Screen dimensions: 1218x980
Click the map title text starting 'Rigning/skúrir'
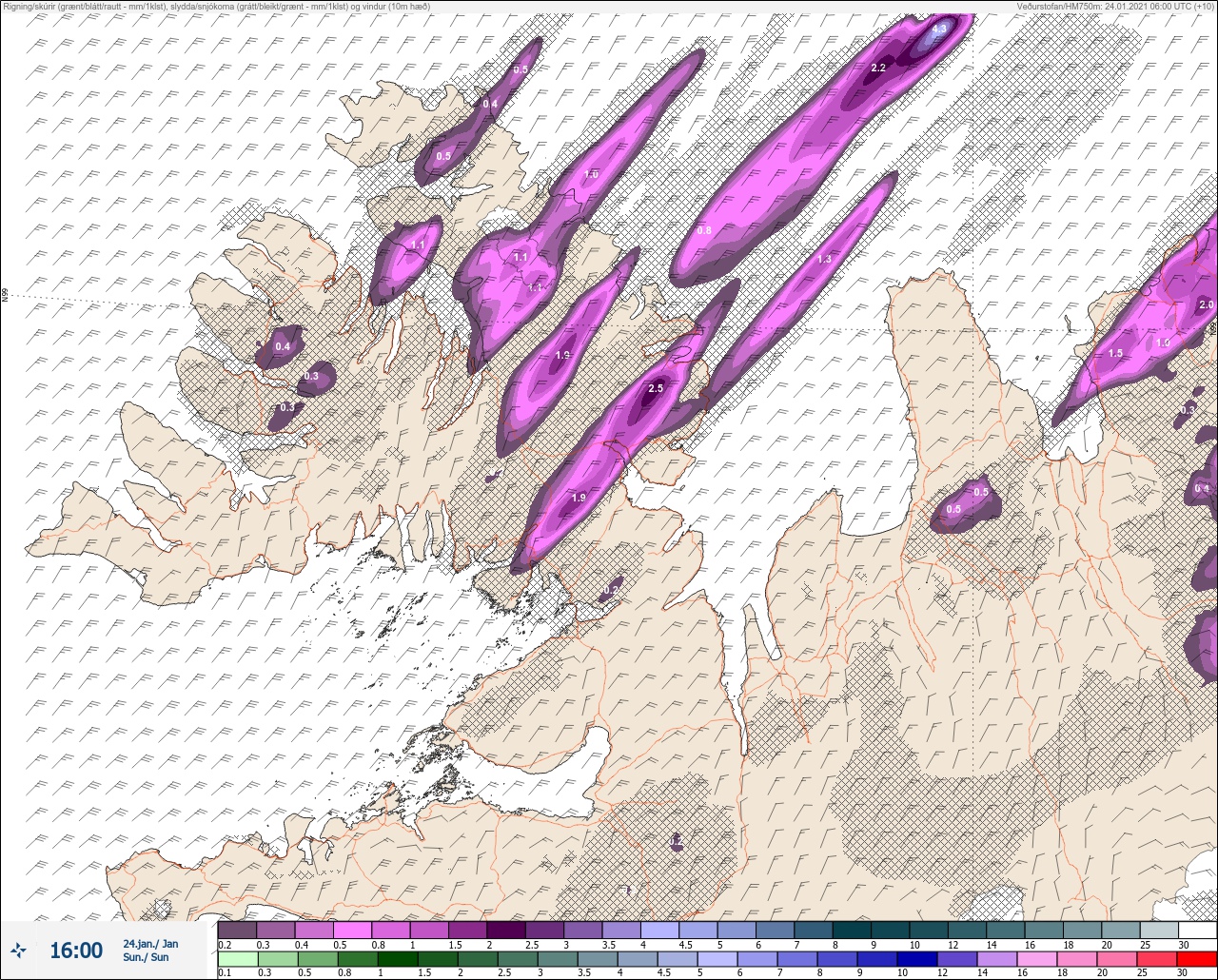point(216,7)
